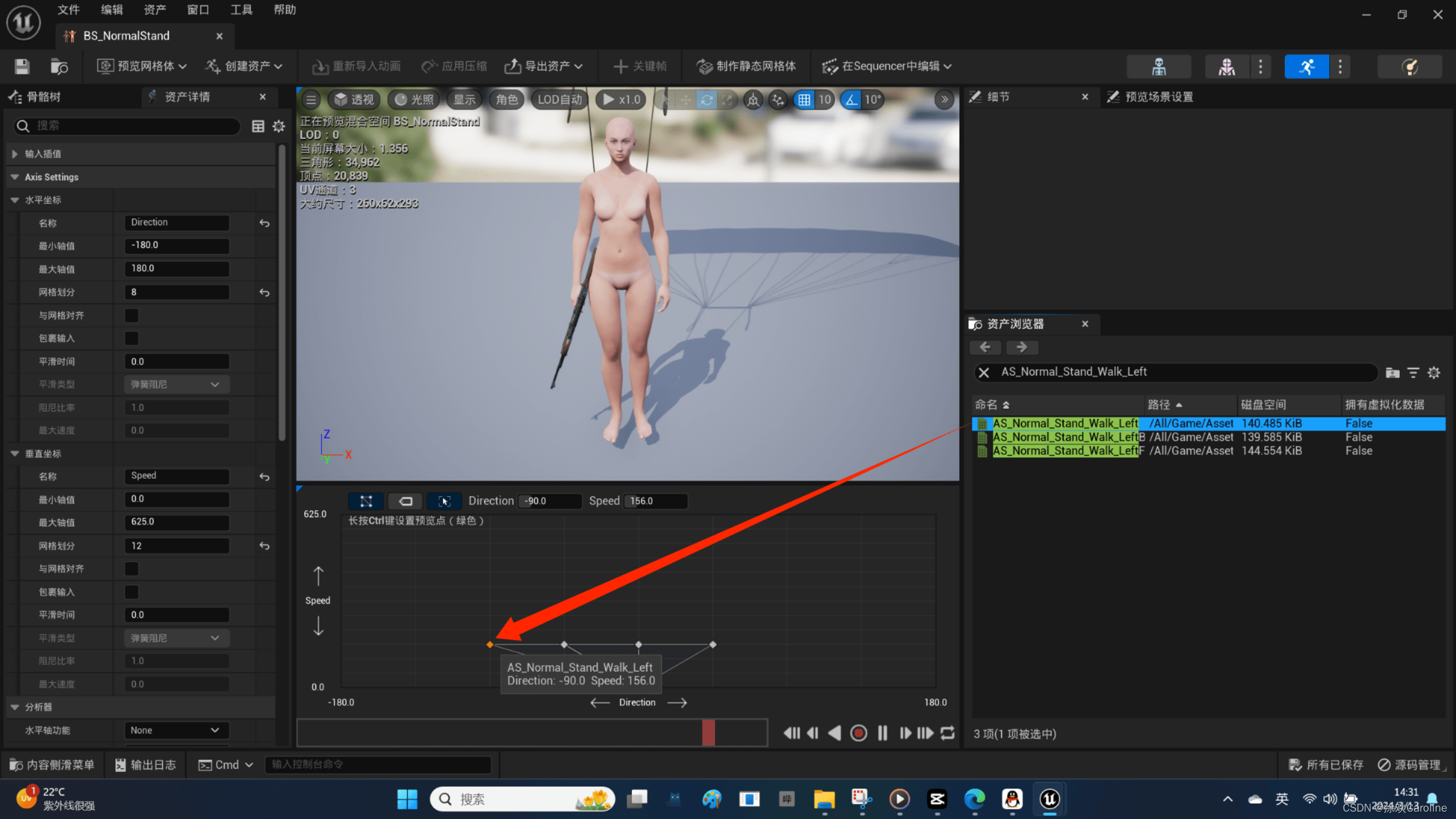
Task: Switch to the animation mode running figure icon
Action: point(1306,67)
